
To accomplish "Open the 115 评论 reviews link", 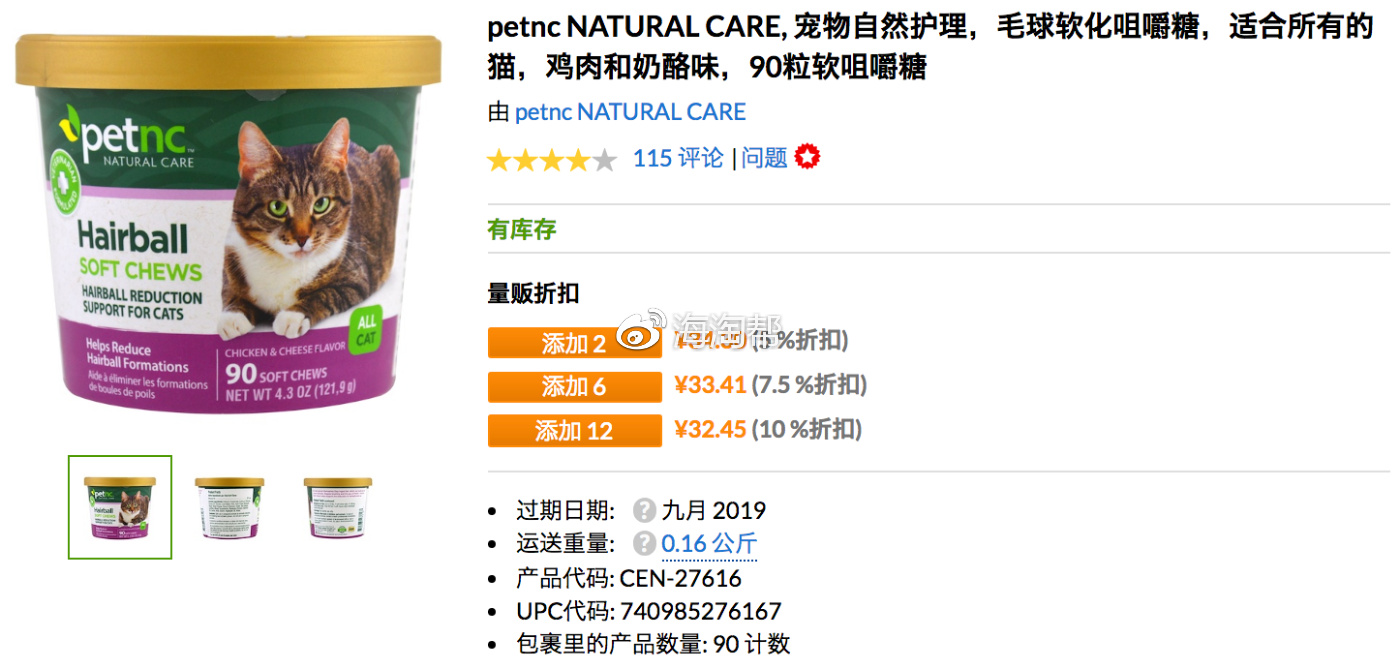I will pos(678,158).
